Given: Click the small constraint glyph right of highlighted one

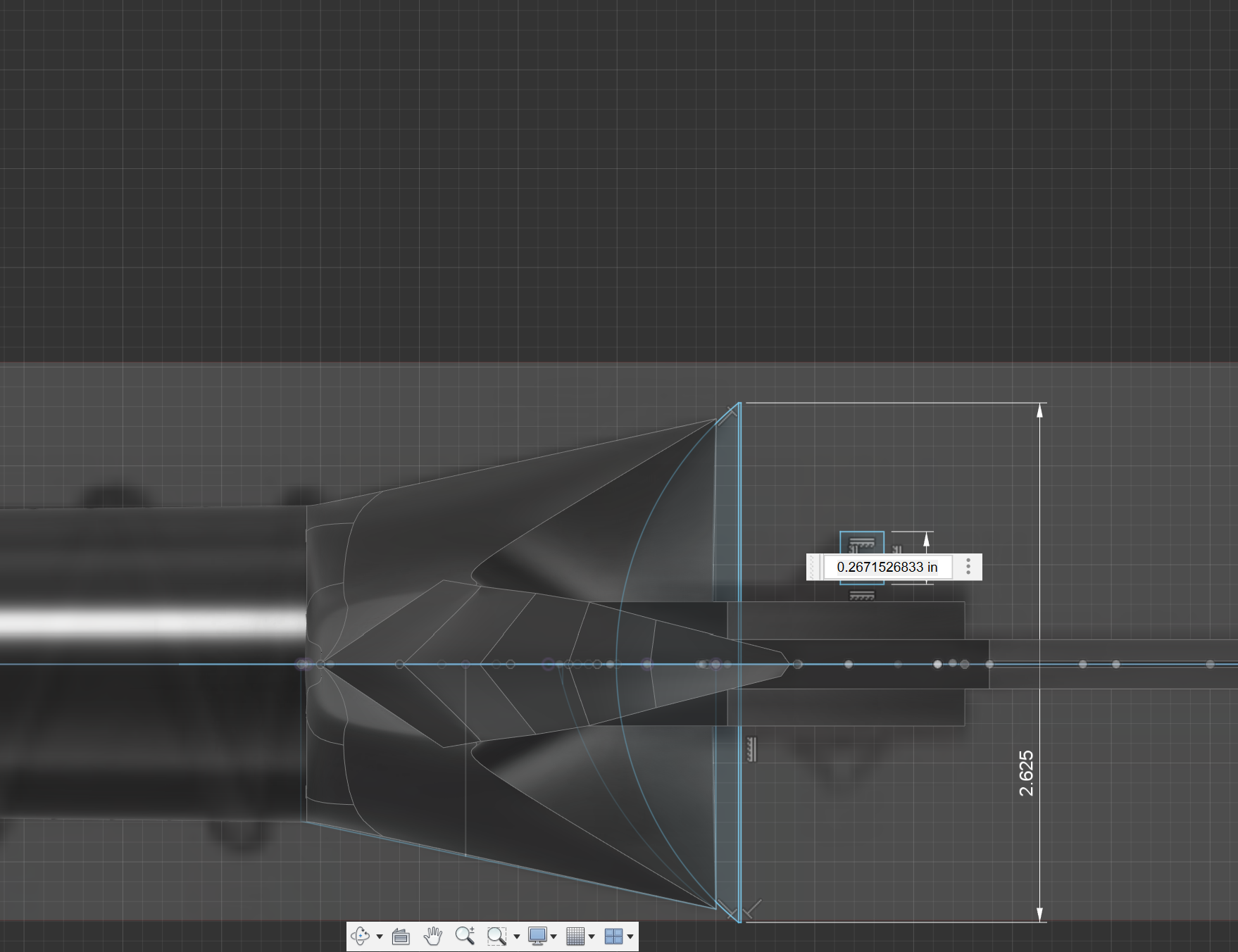Looking at the screenshot, I should click(x=896, y=549).
